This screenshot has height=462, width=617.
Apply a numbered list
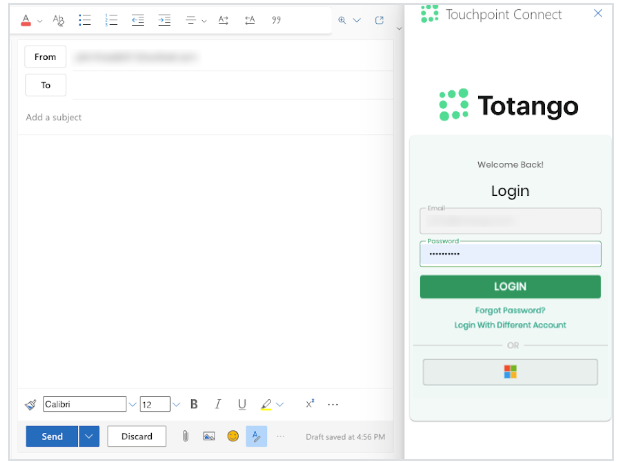(x=111, y=20)
